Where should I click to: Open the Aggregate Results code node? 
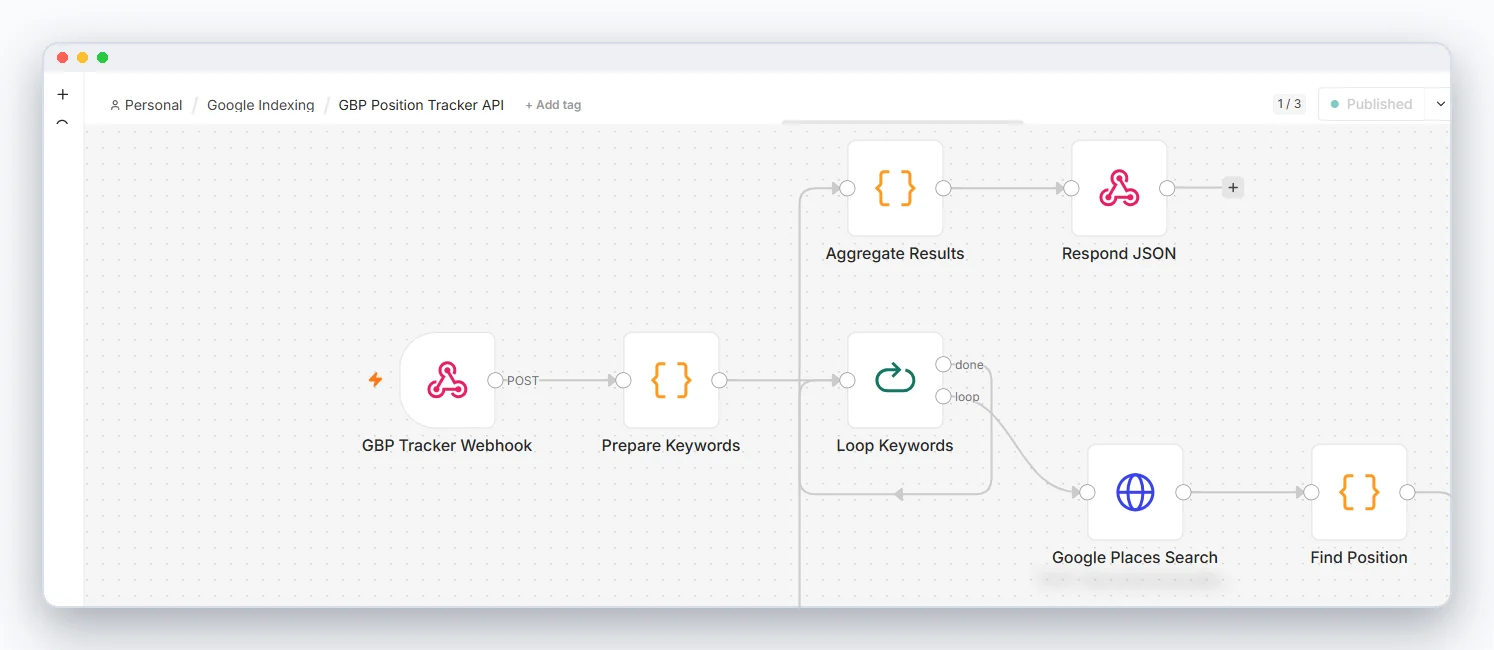[x=895, y=188]
